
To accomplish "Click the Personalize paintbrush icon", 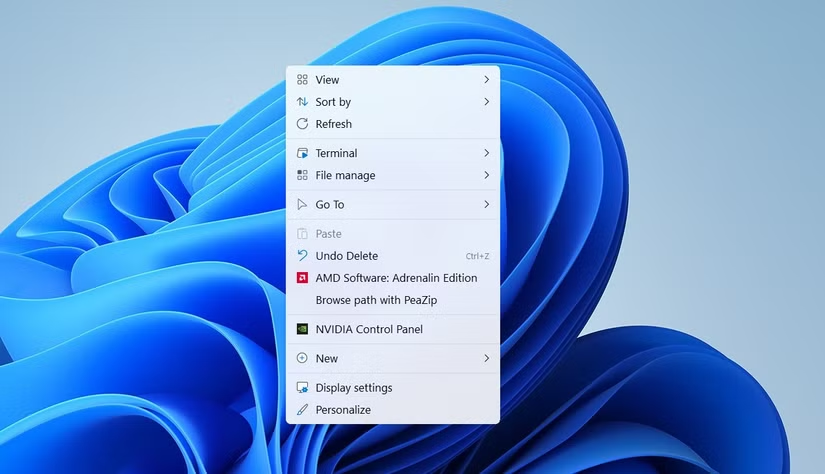I will click(302, 410).
